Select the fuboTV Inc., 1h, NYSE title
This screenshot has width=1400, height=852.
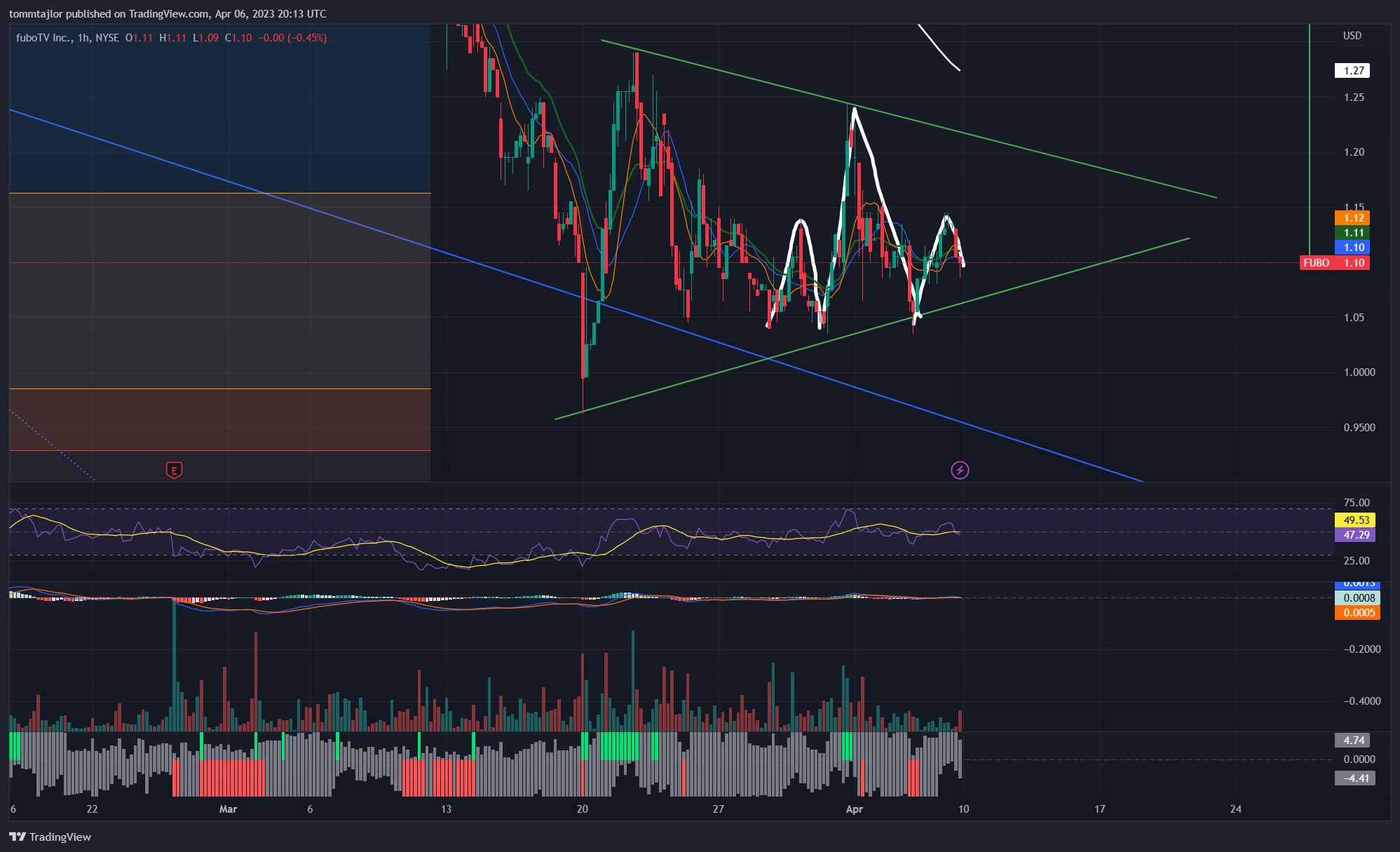tap(68, 38)
